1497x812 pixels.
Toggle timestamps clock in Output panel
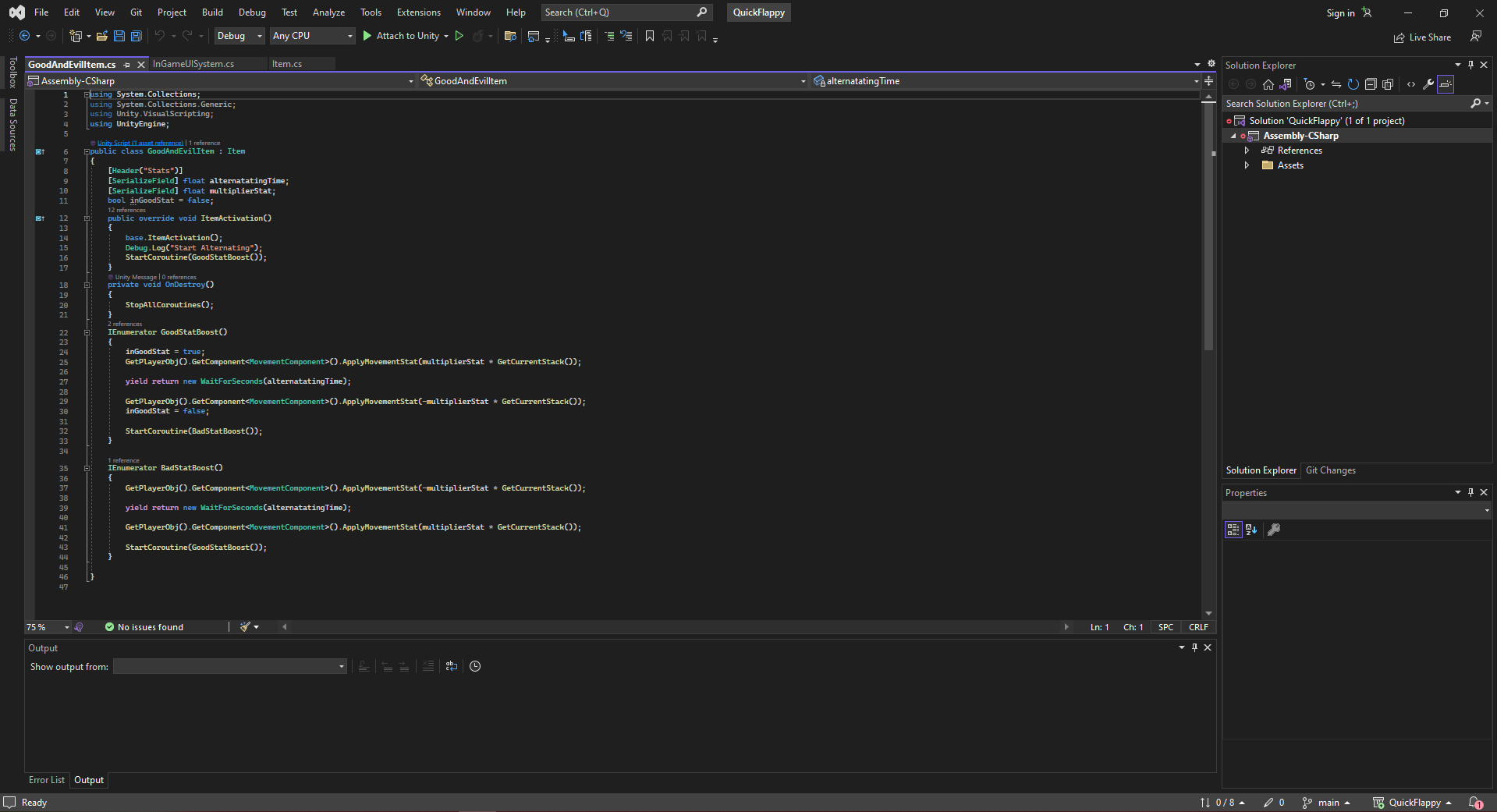pyautogui.click(x=475, y=666)
